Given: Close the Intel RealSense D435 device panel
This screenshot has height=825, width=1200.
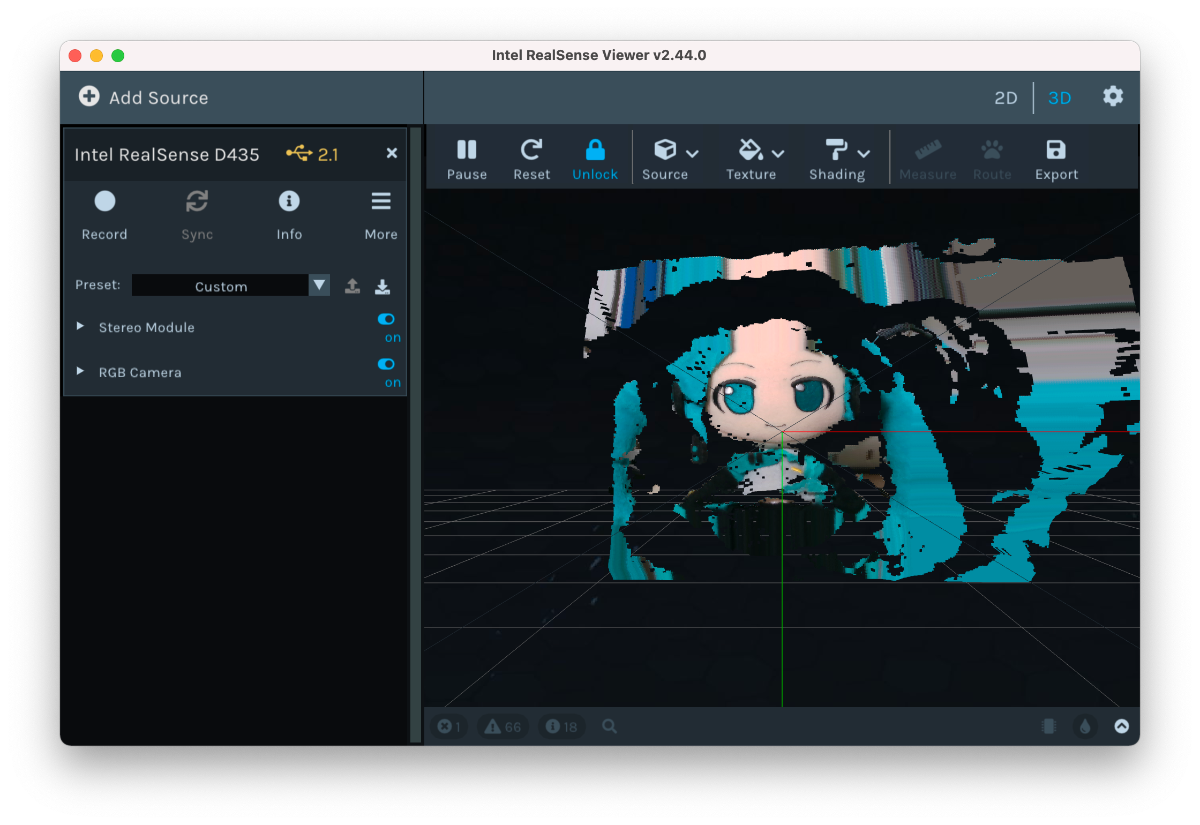Looking at the screenshot, I should (392, 153).
